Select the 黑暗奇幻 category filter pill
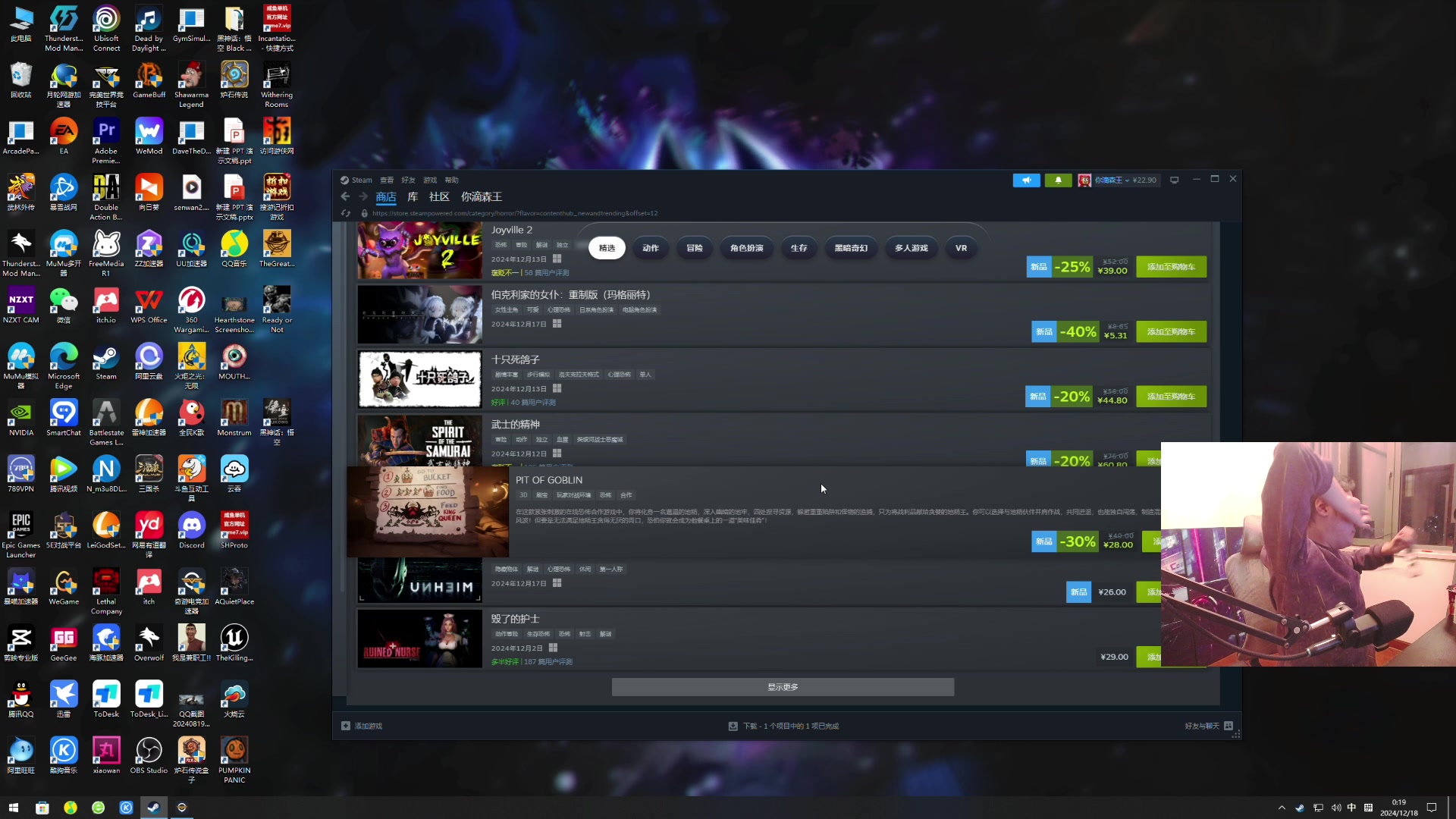 click(x=851, y=248)
